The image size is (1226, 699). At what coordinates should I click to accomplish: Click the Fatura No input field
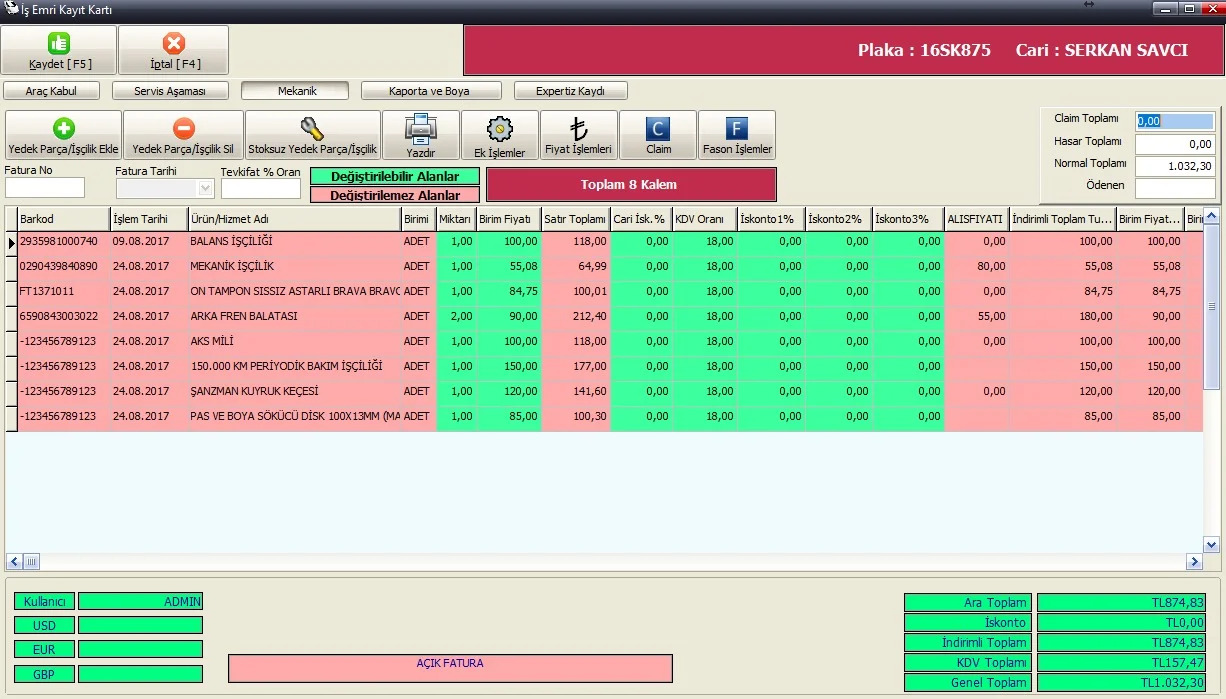(45, 188)
